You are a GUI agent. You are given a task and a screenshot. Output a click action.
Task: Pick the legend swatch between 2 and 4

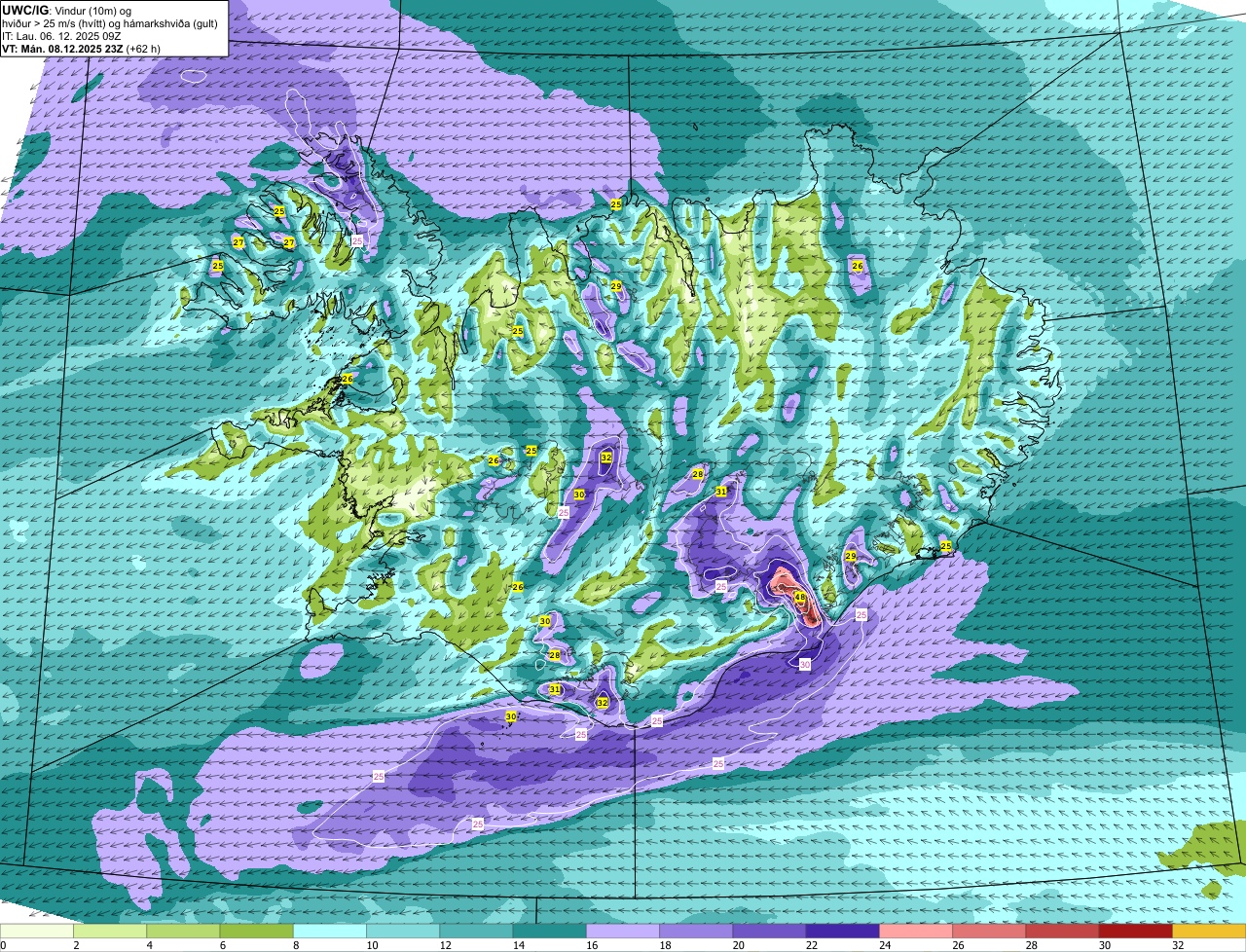[x=110, y=931]
